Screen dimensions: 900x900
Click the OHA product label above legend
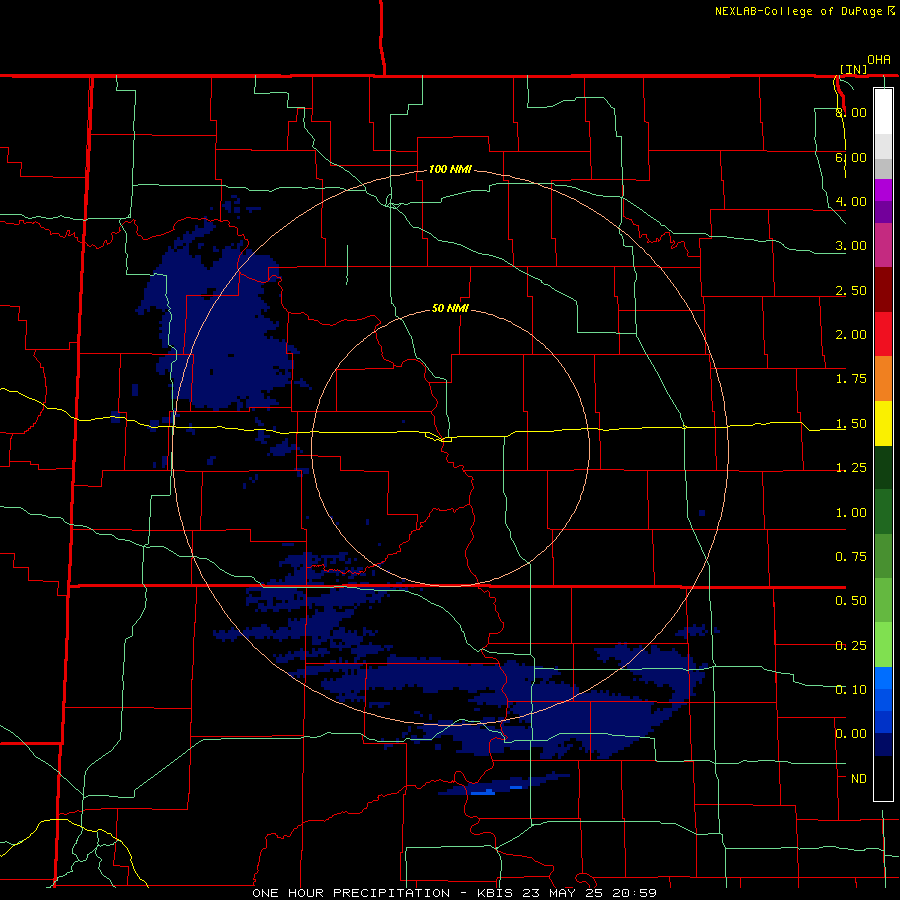point(879,60)
